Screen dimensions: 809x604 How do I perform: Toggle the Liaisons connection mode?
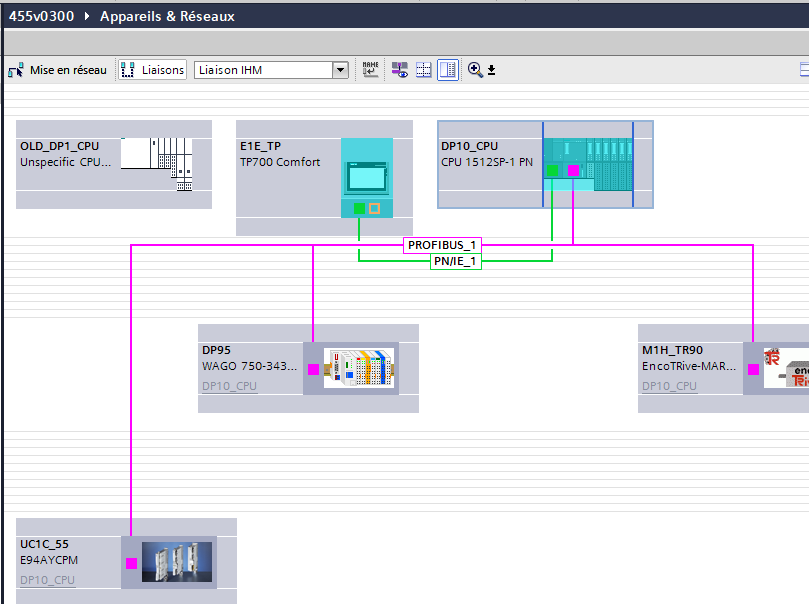(152, 70)
